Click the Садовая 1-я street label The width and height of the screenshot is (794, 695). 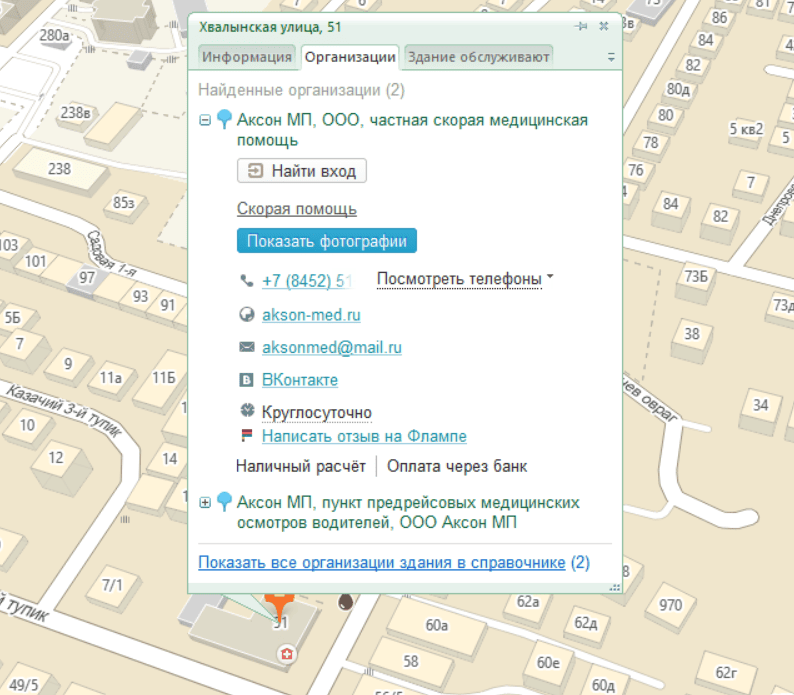[x=111, y=253]
